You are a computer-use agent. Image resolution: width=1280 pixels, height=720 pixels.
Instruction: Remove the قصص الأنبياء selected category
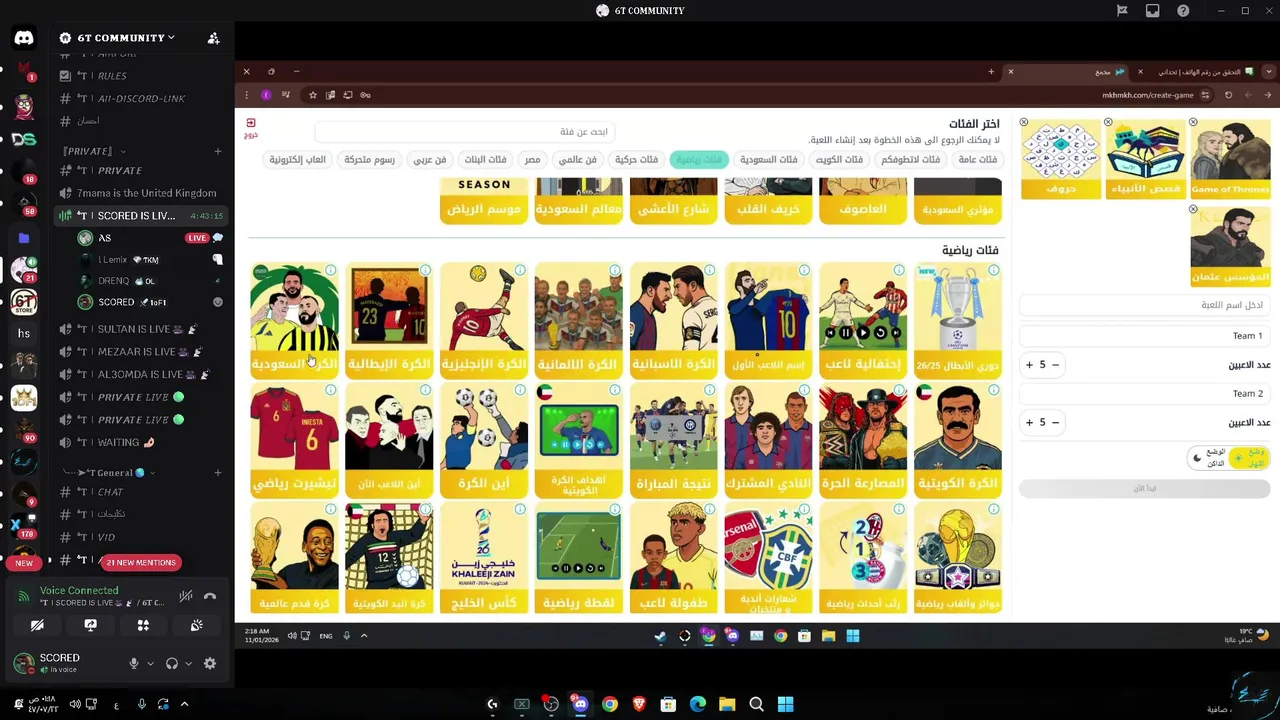[x=1108, y=122]
